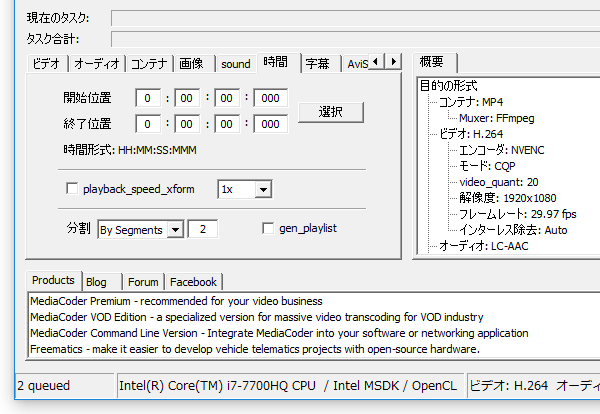Click the 開始位置 milliseconds field
This screenshot has height=414, width=600.
click(271, 98)
